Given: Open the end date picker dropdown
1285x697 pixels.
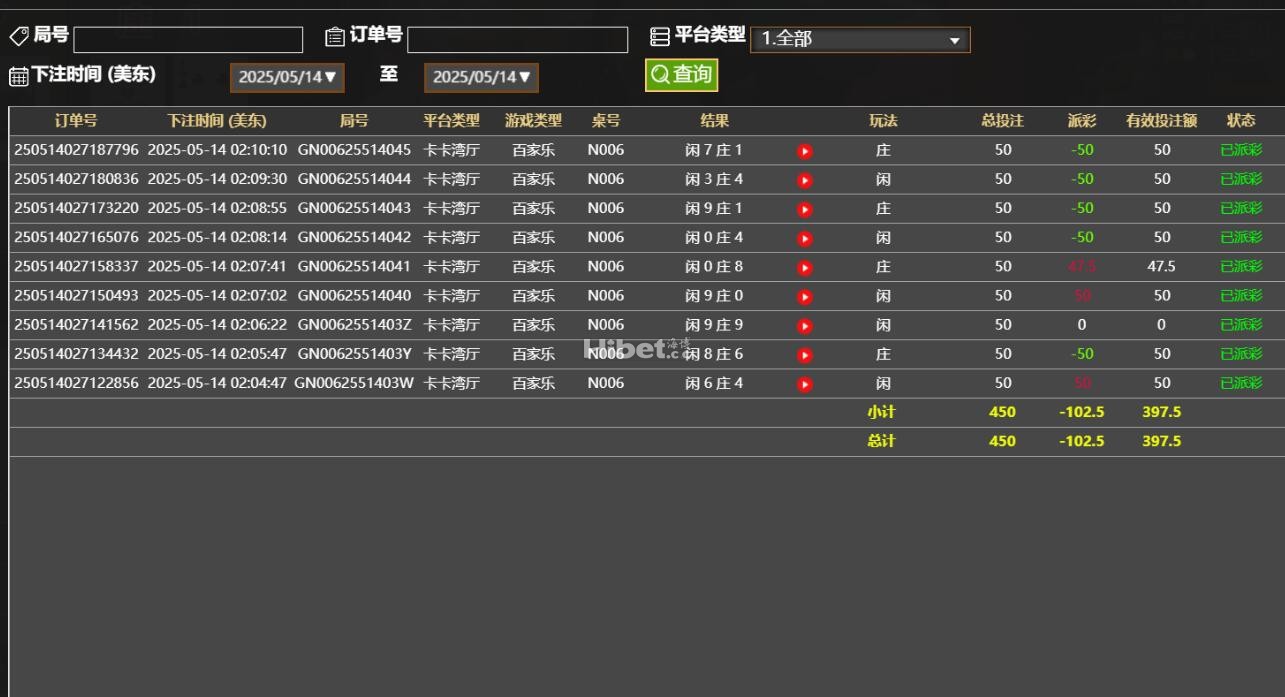Looking at the screenshot, I should click(x=481, y=77).
